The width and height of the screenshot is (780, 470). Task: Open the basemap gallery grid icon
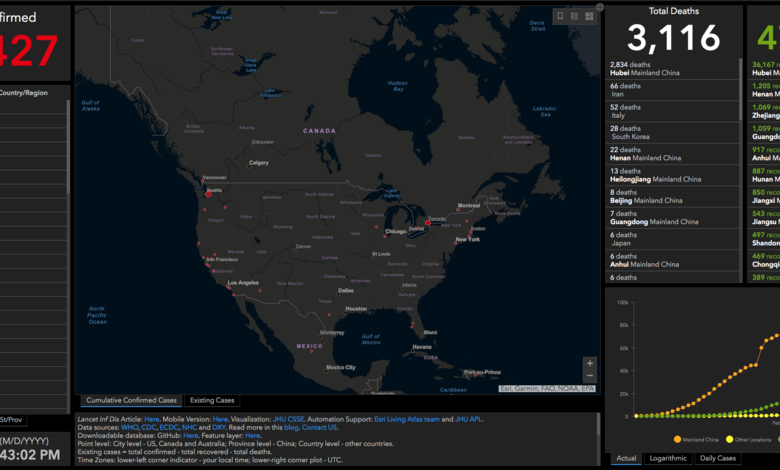[x=588, y=16]
